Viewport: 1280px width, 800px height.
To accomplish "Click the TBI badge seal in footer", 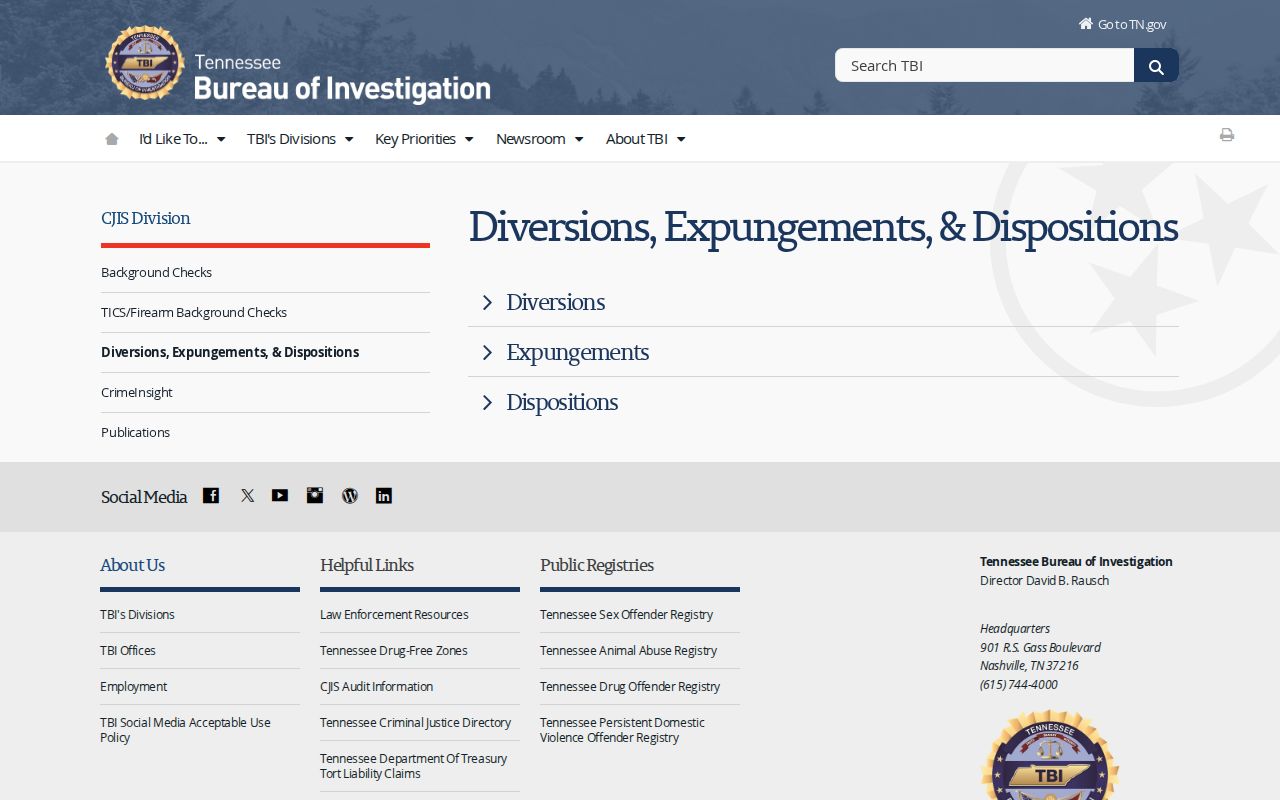I will pos(1050,755).
